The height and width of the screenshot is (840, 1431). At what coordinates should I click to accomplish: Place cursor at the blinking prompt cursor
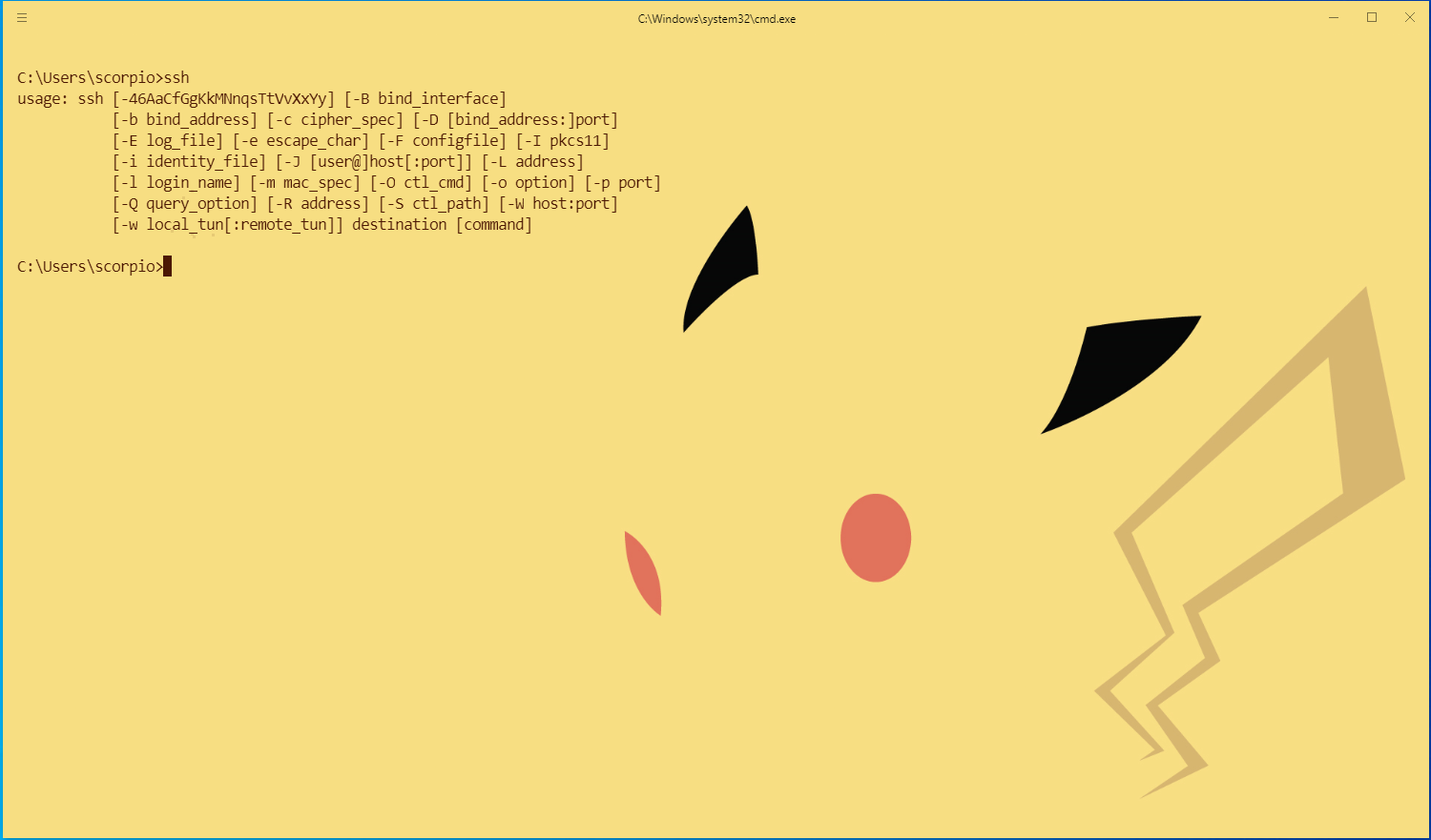(x=167, y=266)
